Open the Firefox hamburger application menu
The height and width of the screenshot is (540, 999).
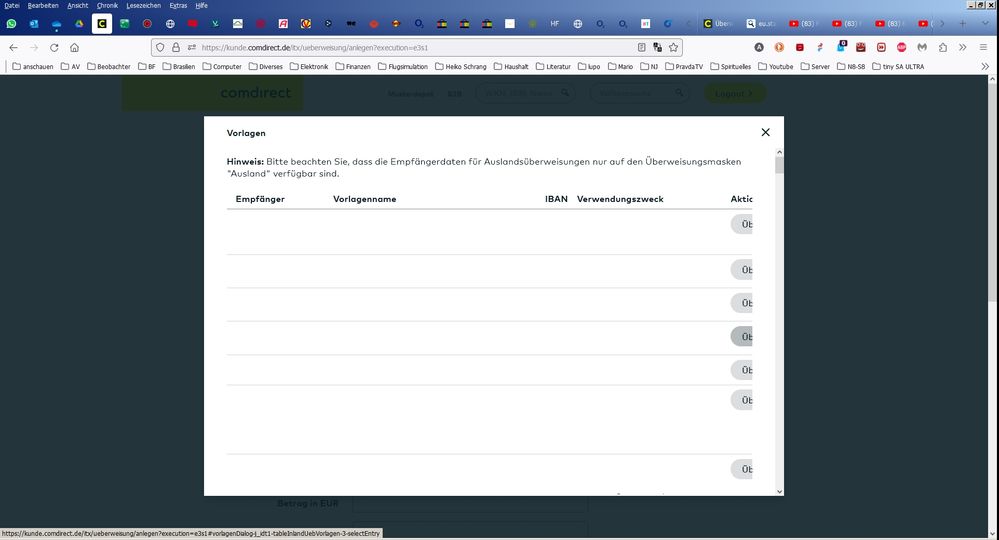click(x=984, y=47)
